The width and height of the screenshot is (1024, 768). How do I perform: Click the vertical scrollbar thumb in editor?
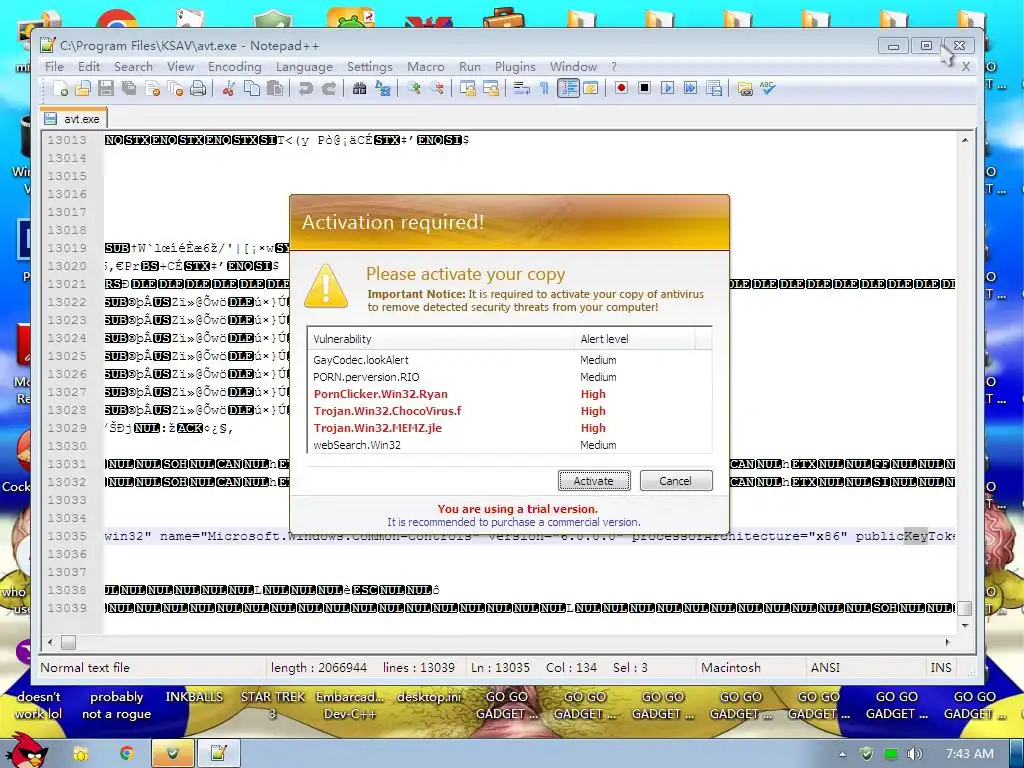965,608
